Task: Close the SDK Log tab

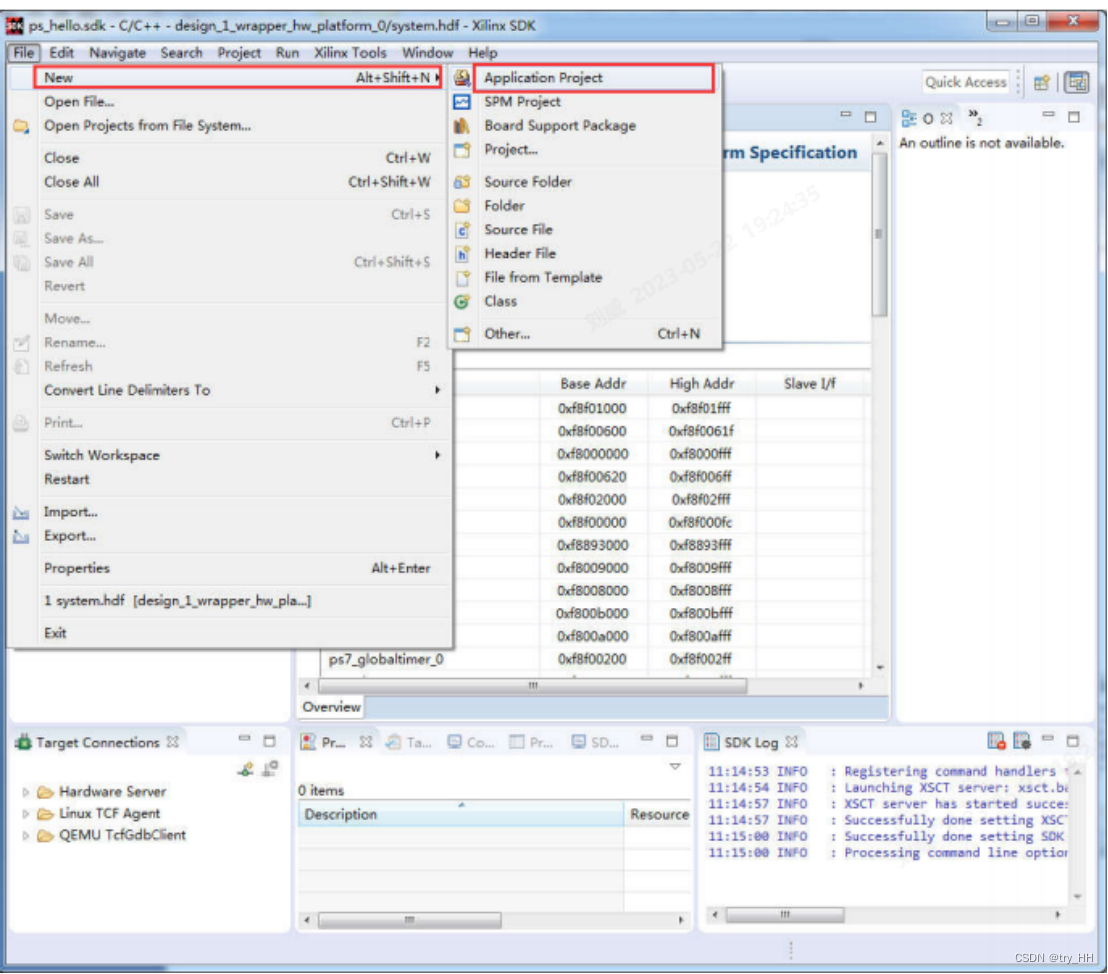Action: pos(791,741)
